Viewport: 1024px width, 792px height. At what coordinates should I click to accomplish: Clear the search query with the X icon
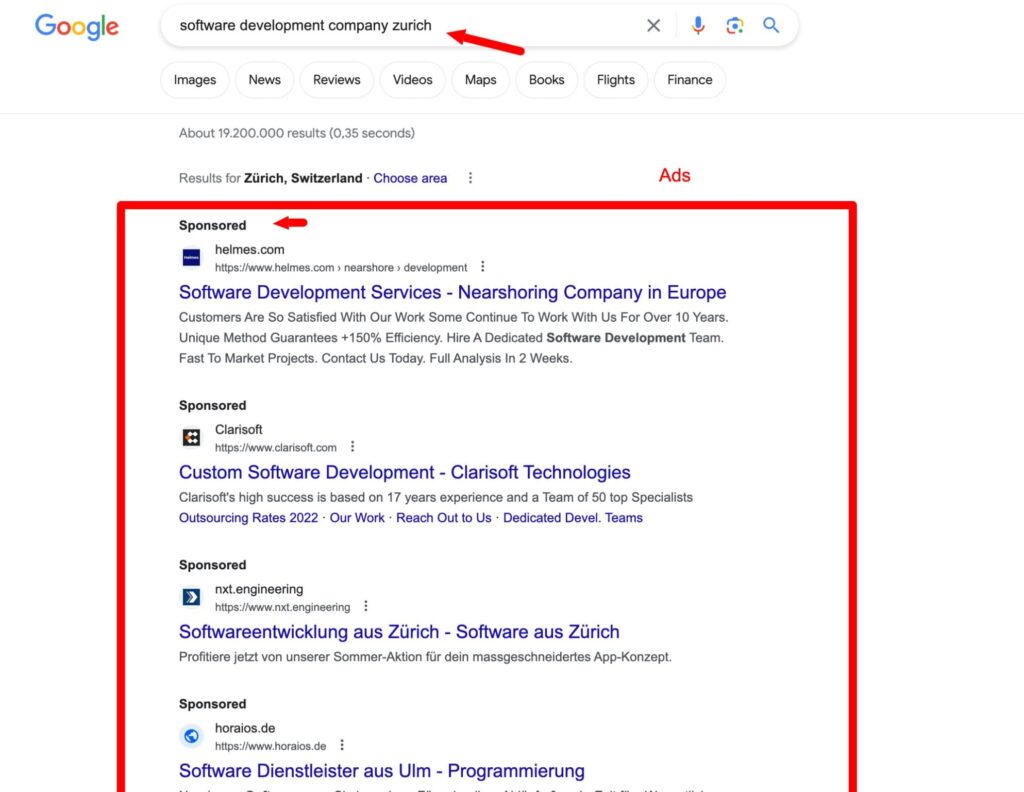coord(653,25)
